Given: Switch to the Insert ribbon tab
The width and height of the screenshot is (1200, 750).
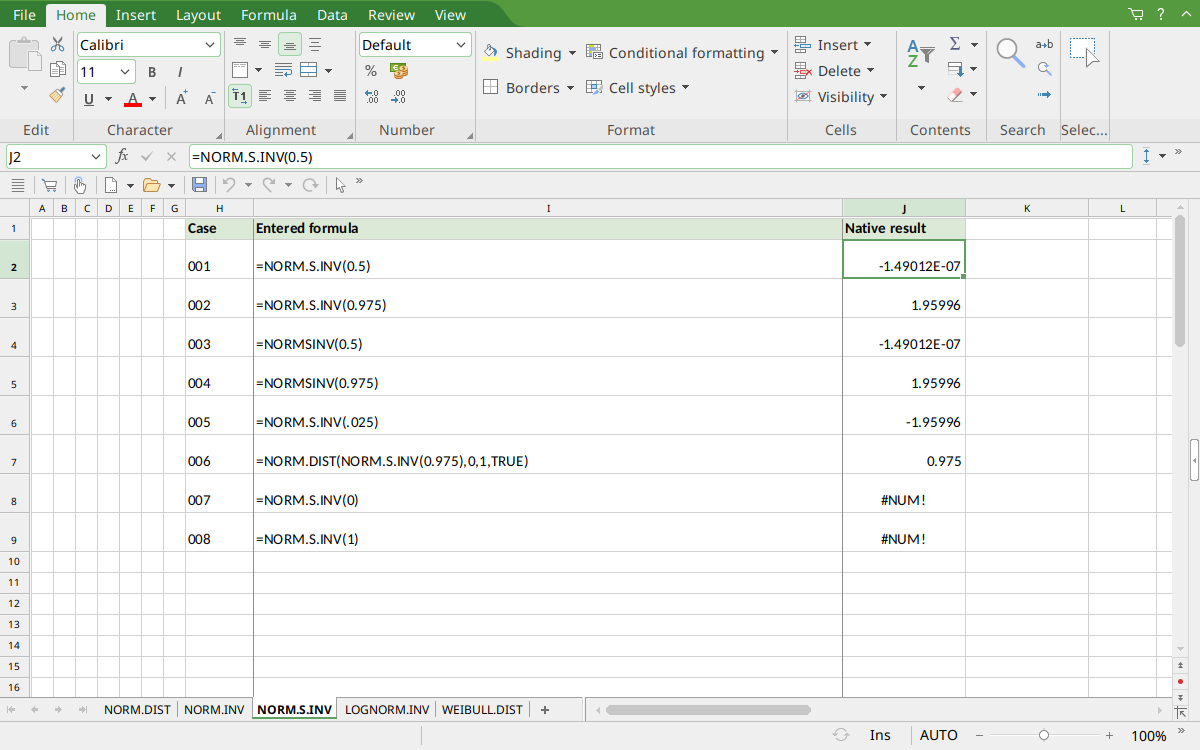Looking at the screenshot, I should [135, 15].
